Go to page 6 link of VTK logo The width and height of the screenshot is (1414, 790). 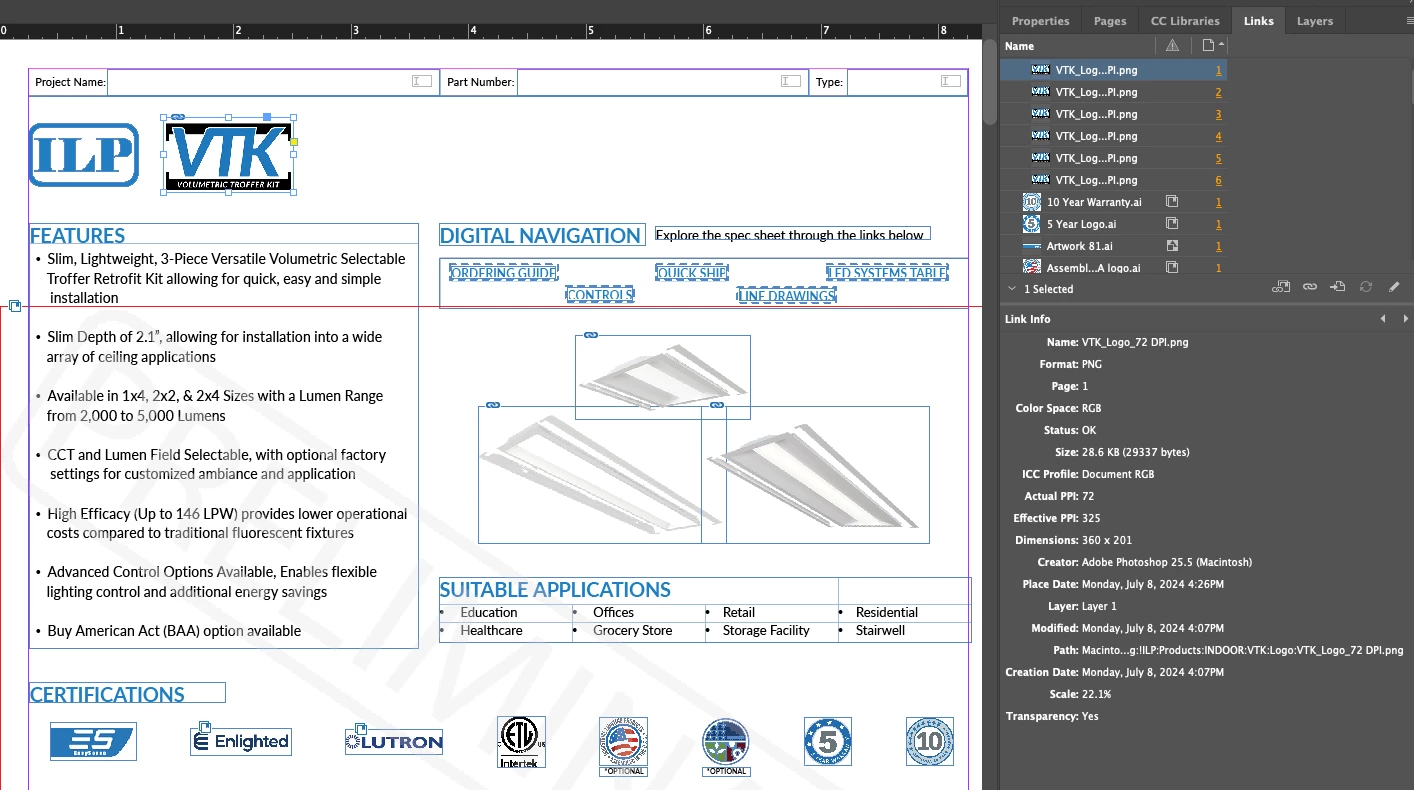[x=1218, y=180]
